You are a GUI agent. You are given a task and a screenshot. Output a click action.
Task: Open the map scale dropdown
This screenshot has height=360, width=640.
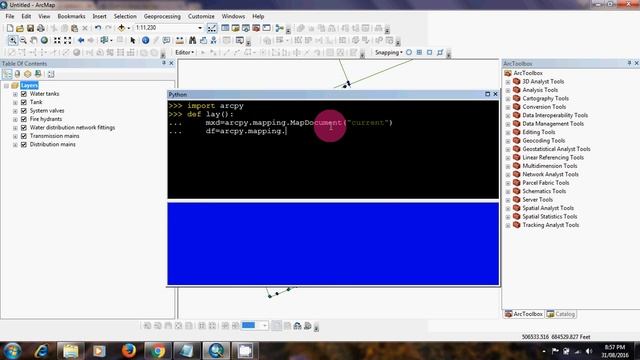(x=200, y=28)
